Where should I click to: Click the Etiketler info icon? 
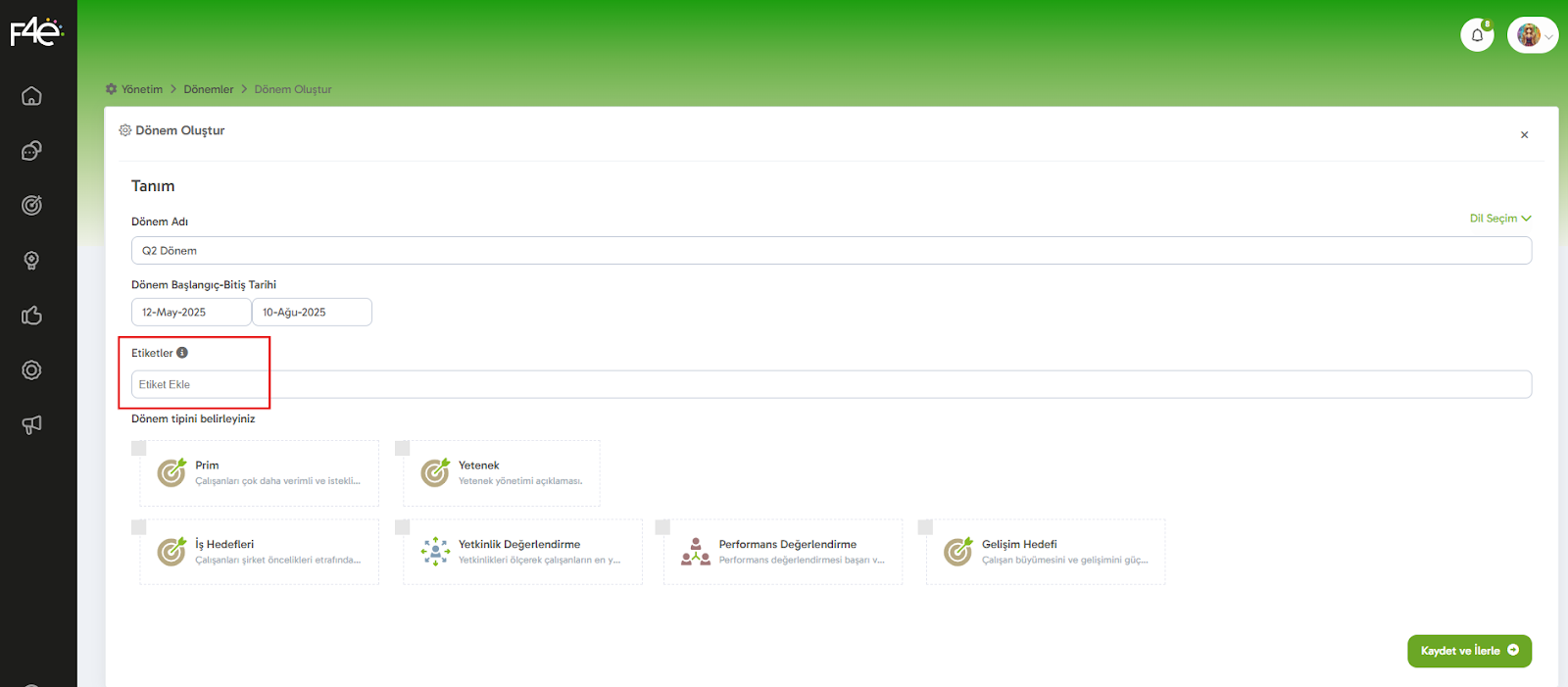(182, 353)
